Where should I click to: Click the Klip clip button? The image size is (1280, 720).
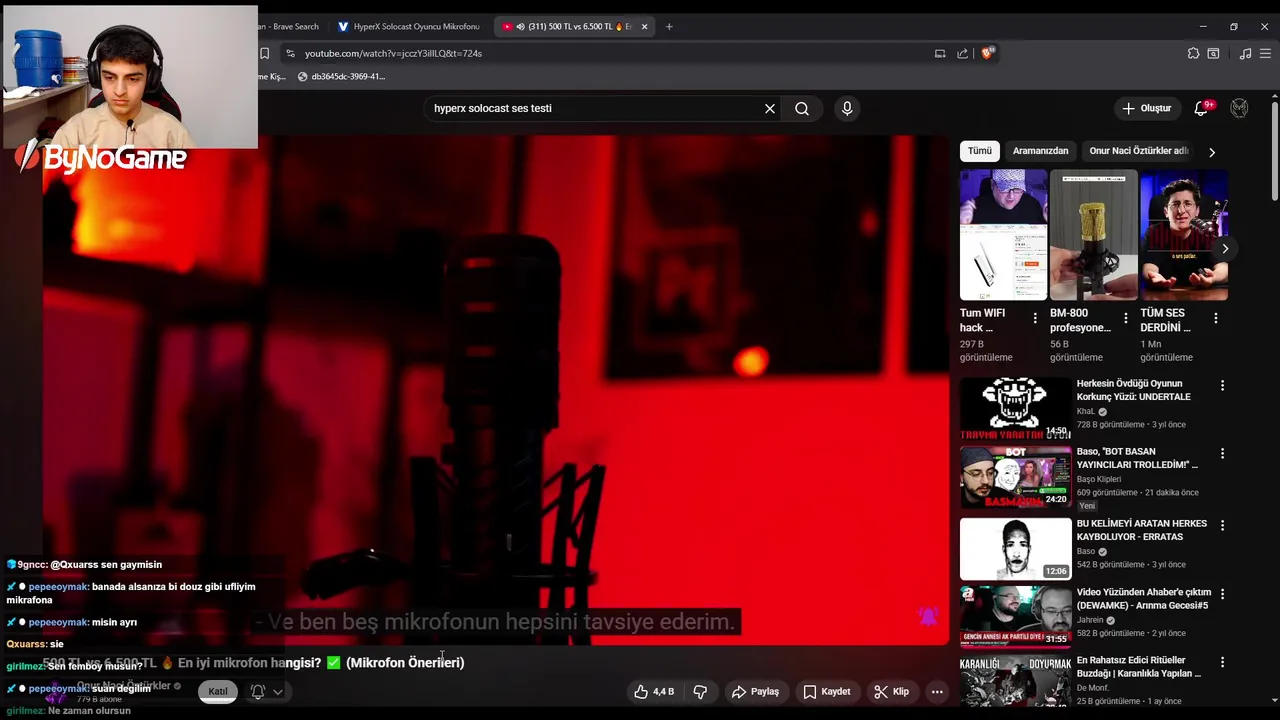tap(891, 691)
